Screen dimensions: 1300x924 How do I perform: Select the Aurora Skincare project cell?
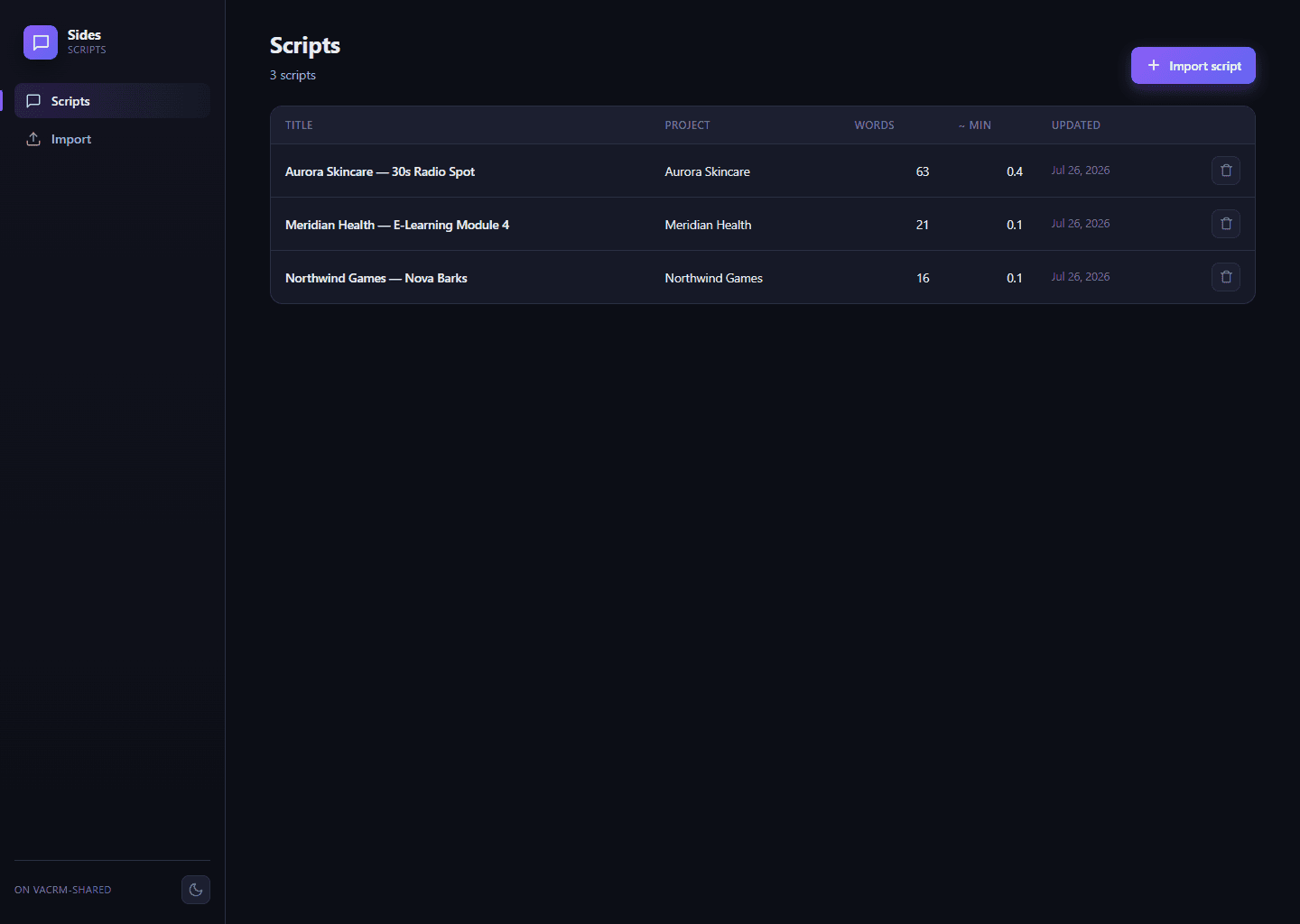(708, 171)
